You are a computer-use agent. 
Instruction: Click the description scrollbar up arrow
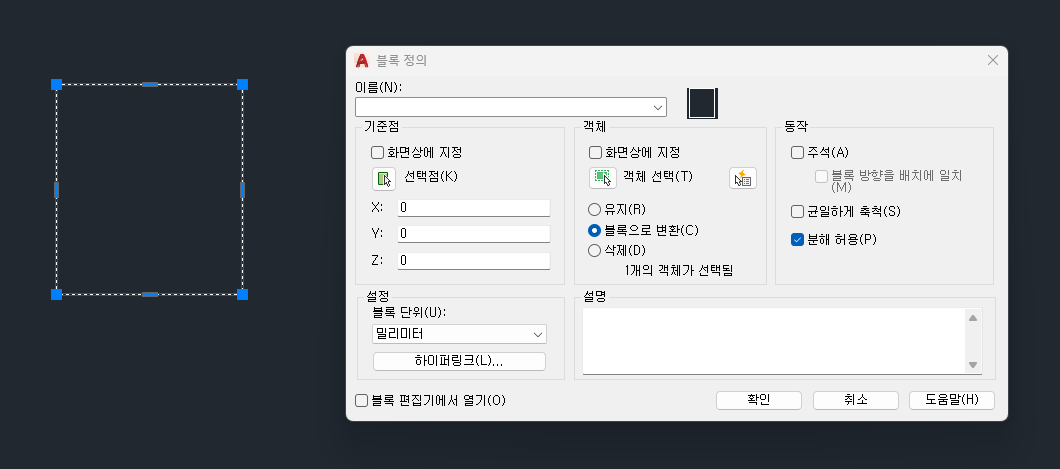(973, 318)
